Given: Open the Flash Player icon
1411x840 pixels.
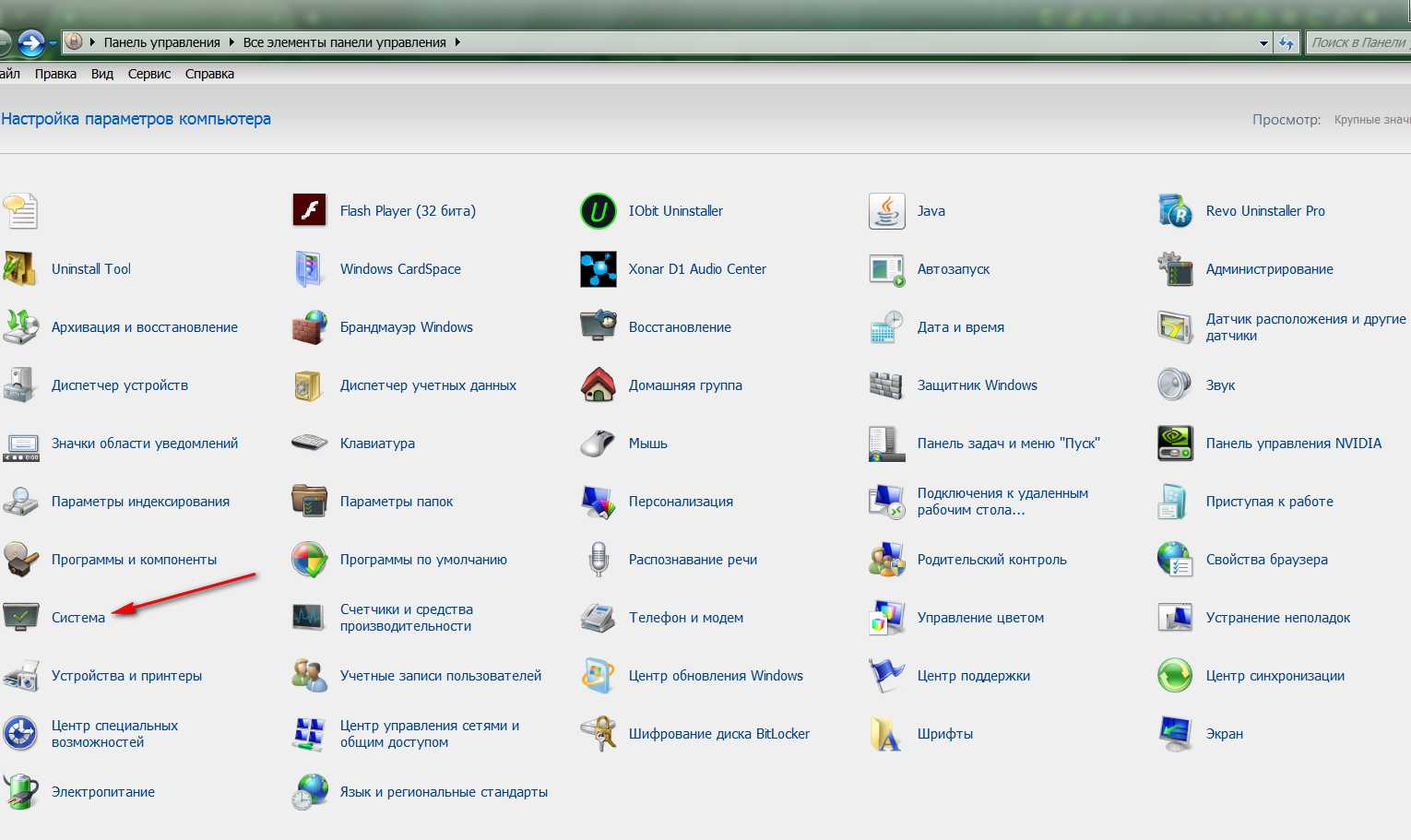Looking at the screenshot, I should [310, 211].
